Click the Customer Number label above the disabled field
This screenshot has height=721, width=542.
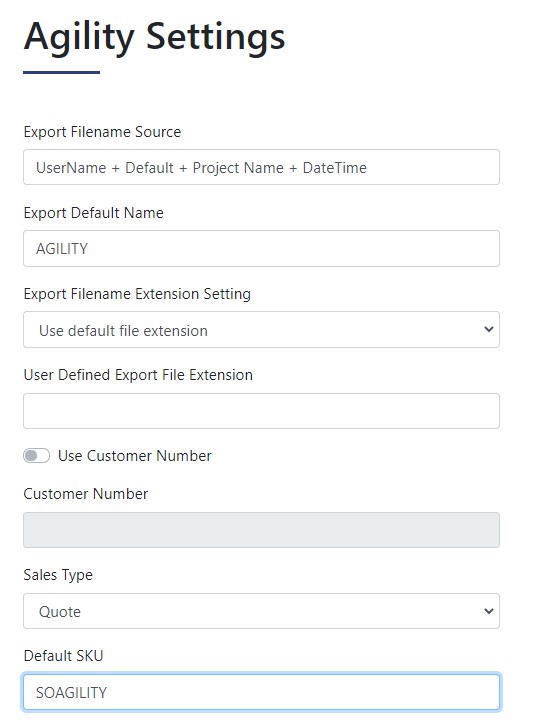pyautogui.click(x=86, y=494)
